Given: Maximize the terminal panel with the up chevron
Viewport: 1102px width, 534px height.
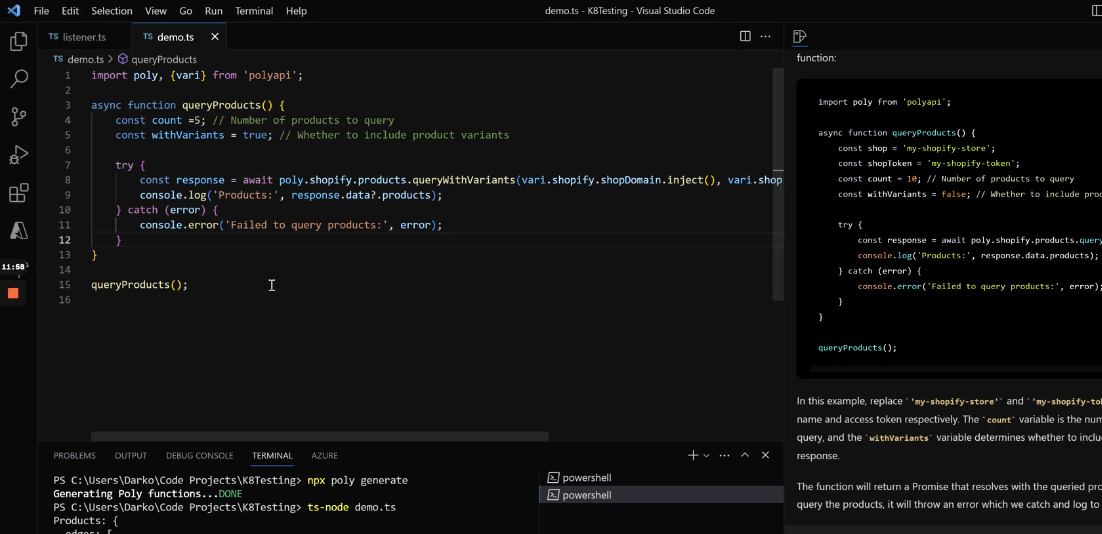Looking at the screenshot, I should 745,455.
